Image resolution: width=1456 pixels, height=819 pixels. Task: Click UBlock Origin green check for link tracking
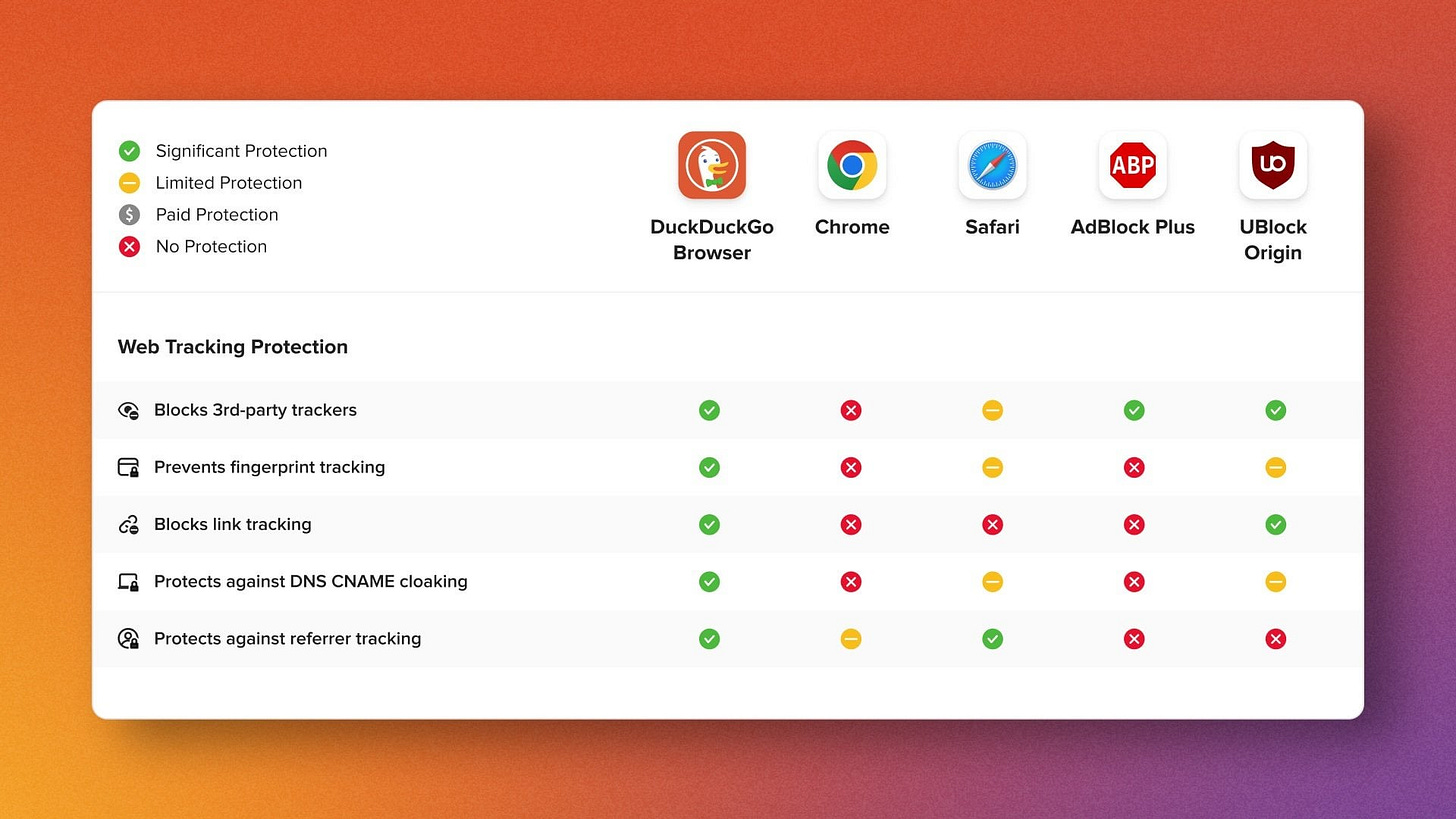1275,524
